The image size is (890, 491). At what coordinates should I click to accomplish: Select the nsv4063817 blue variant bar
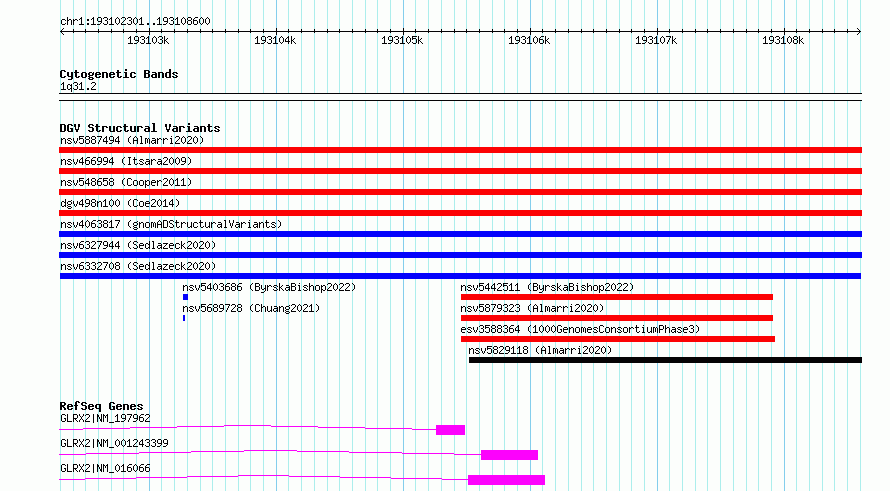pos(460,234)
